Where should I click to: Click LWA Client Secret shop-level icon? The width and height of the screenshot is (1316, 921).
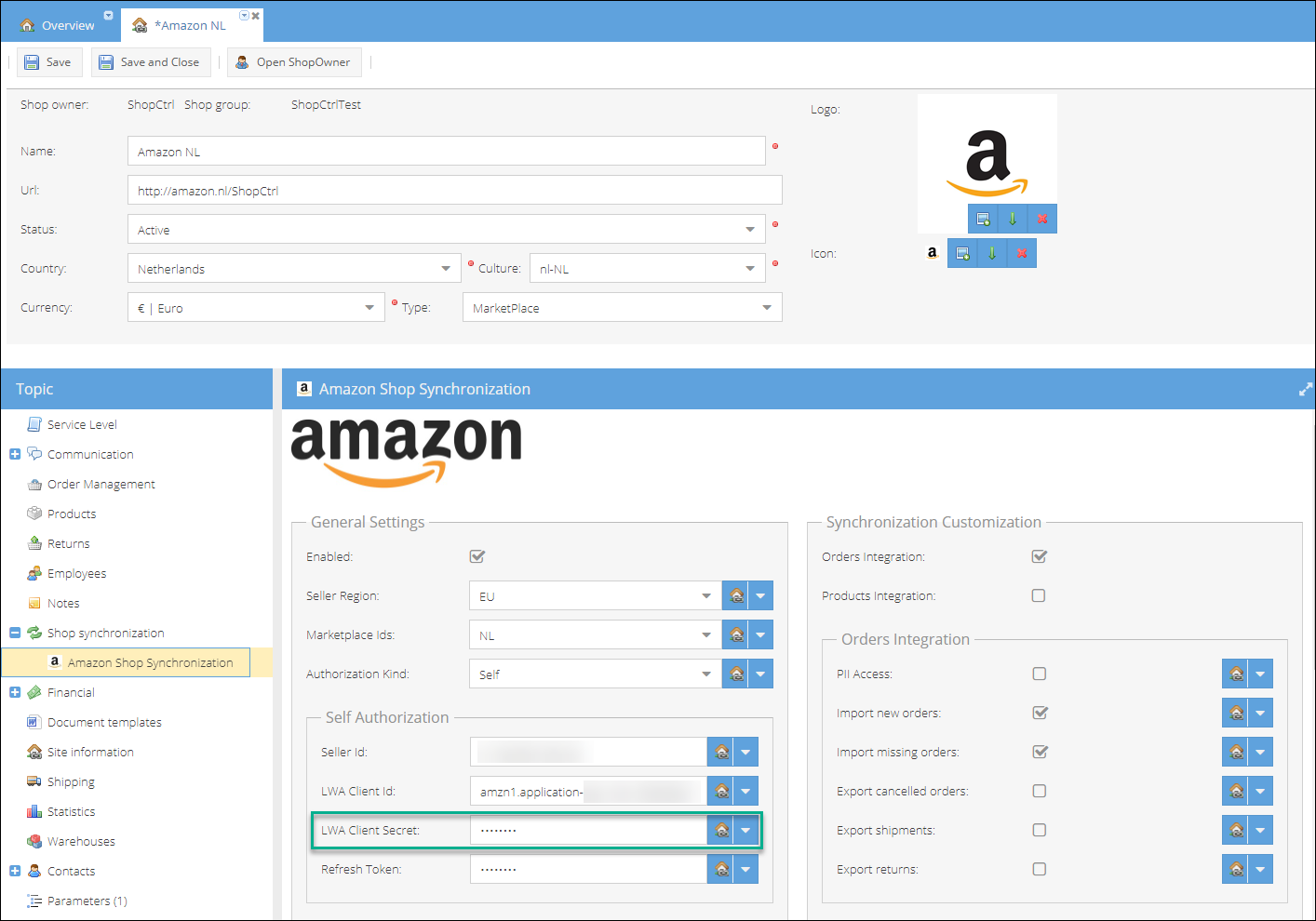(721, 830)
